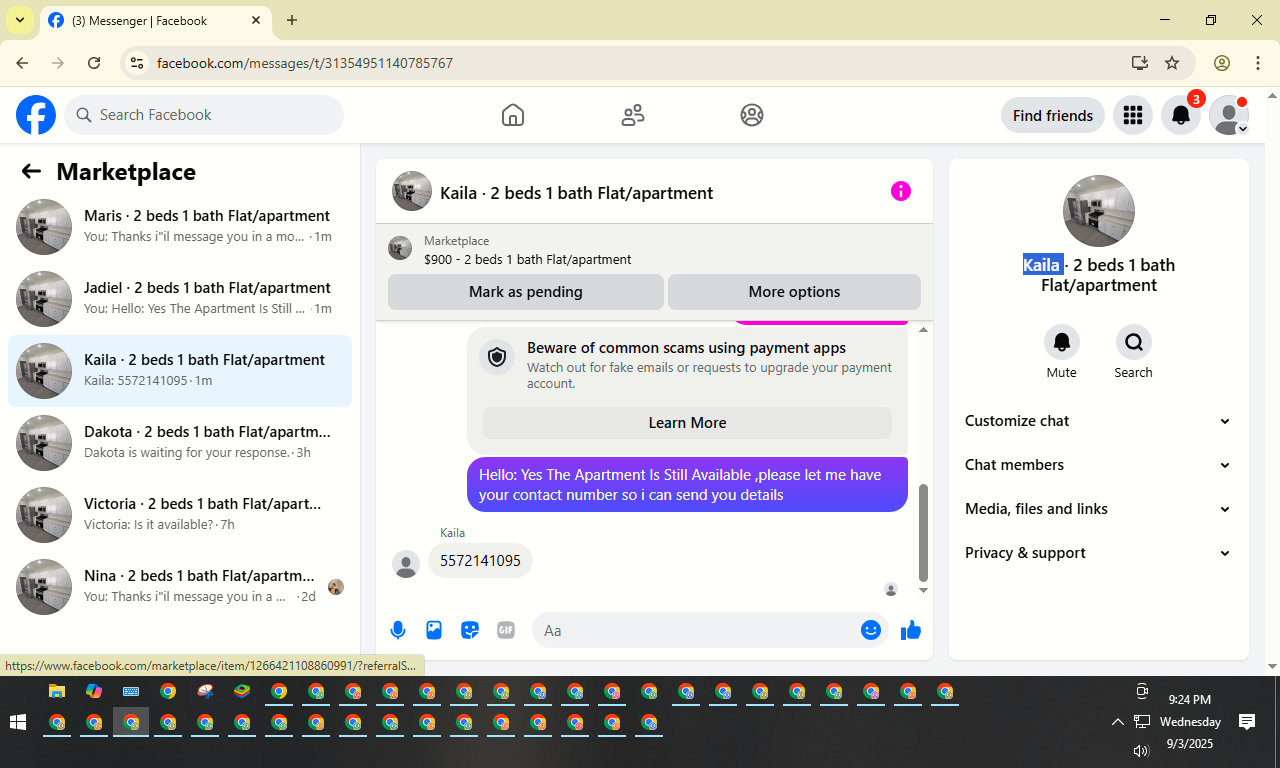Open the Maris conversation

[180, 227]
